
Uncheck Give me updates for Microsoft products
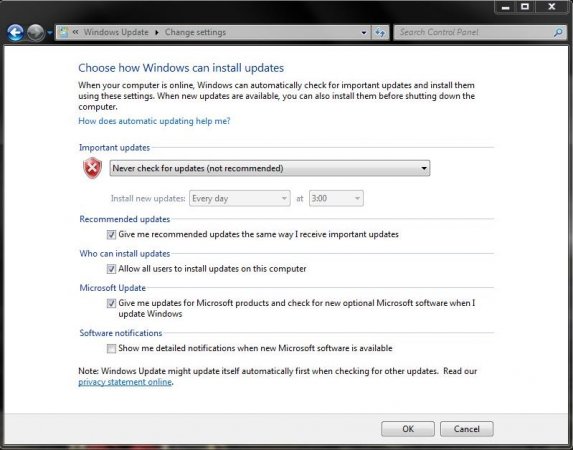(111, 303)
